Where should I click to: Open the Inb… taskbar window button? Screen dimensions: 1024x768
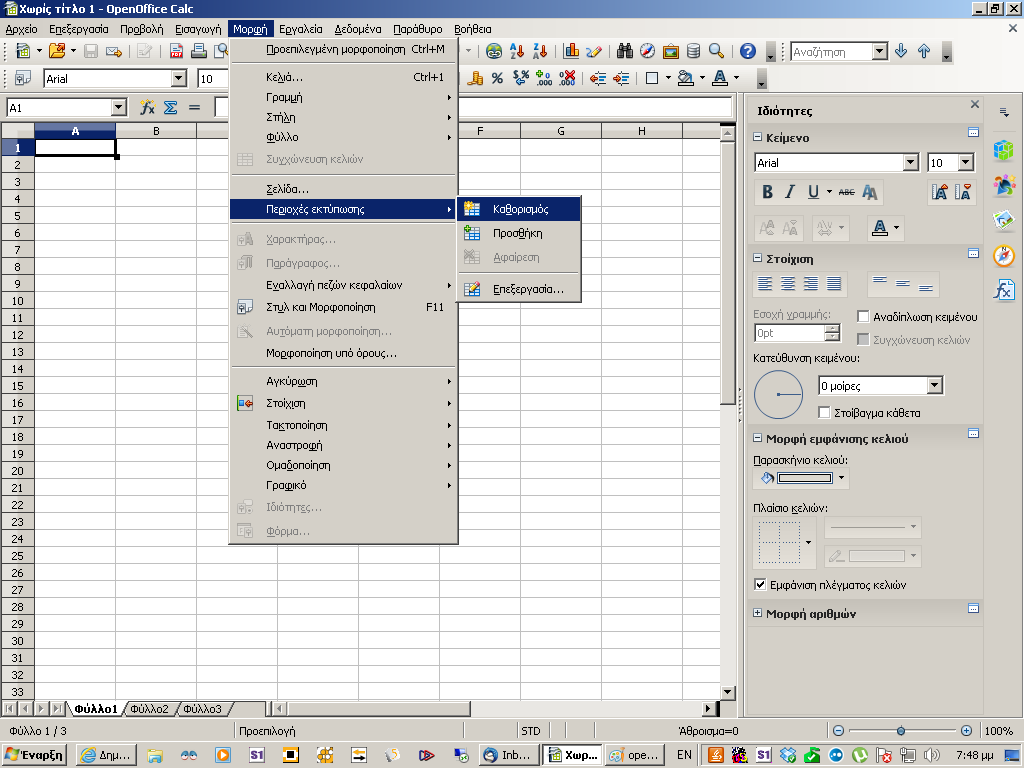509,755
